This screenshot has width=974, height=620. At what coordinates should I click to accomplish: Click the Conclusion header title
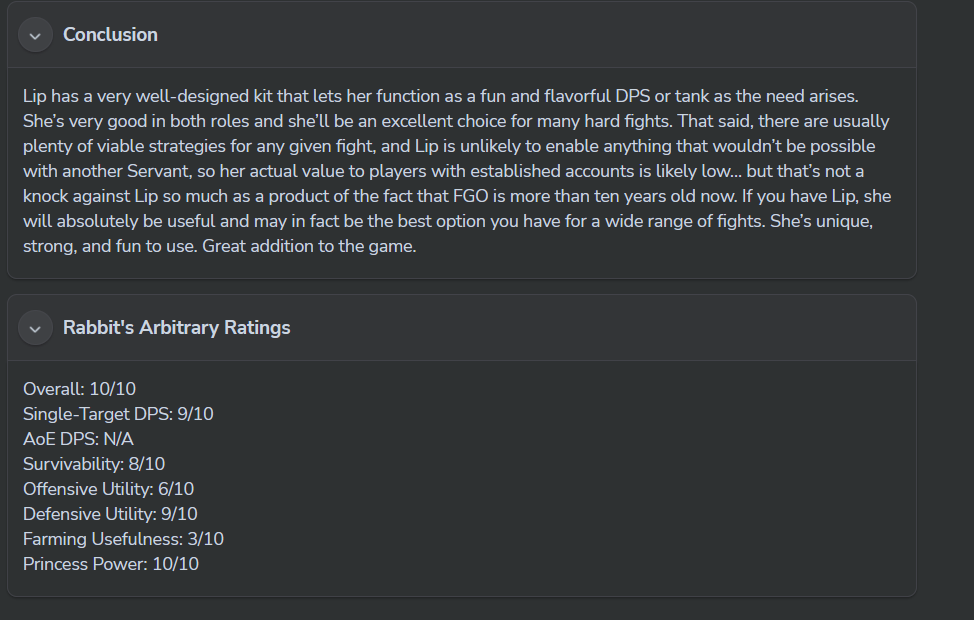point(110,35)
